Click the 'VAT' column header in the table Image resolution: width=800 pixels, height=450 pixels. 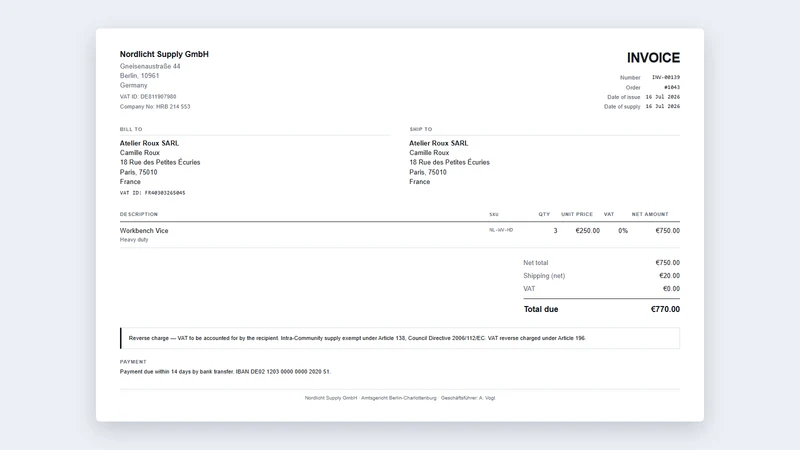(x=609, y=214)
